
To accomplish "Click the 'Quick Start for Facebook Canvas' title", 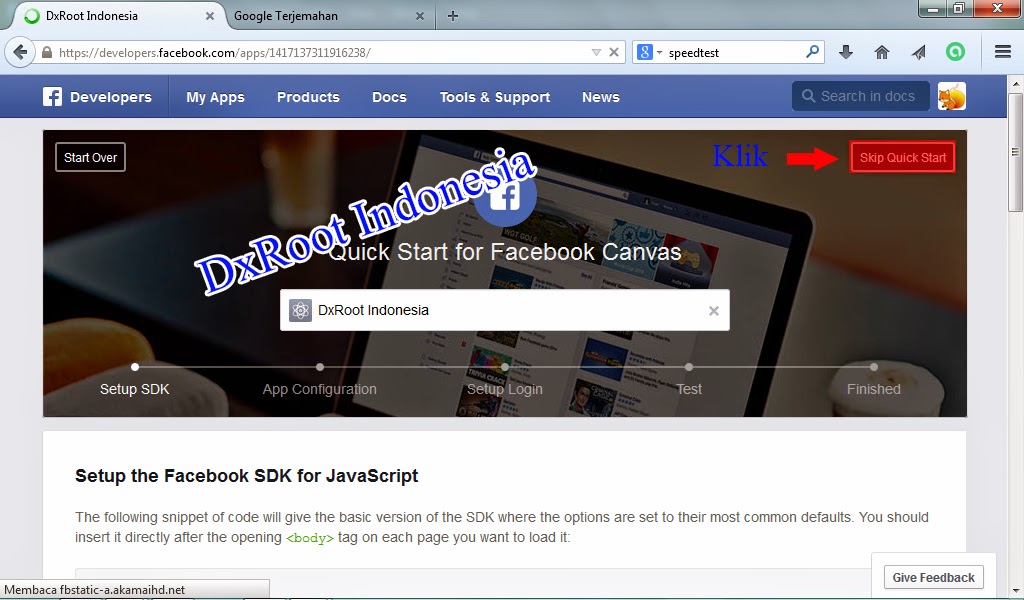I will pyautogui.click(x=504, y=251).
